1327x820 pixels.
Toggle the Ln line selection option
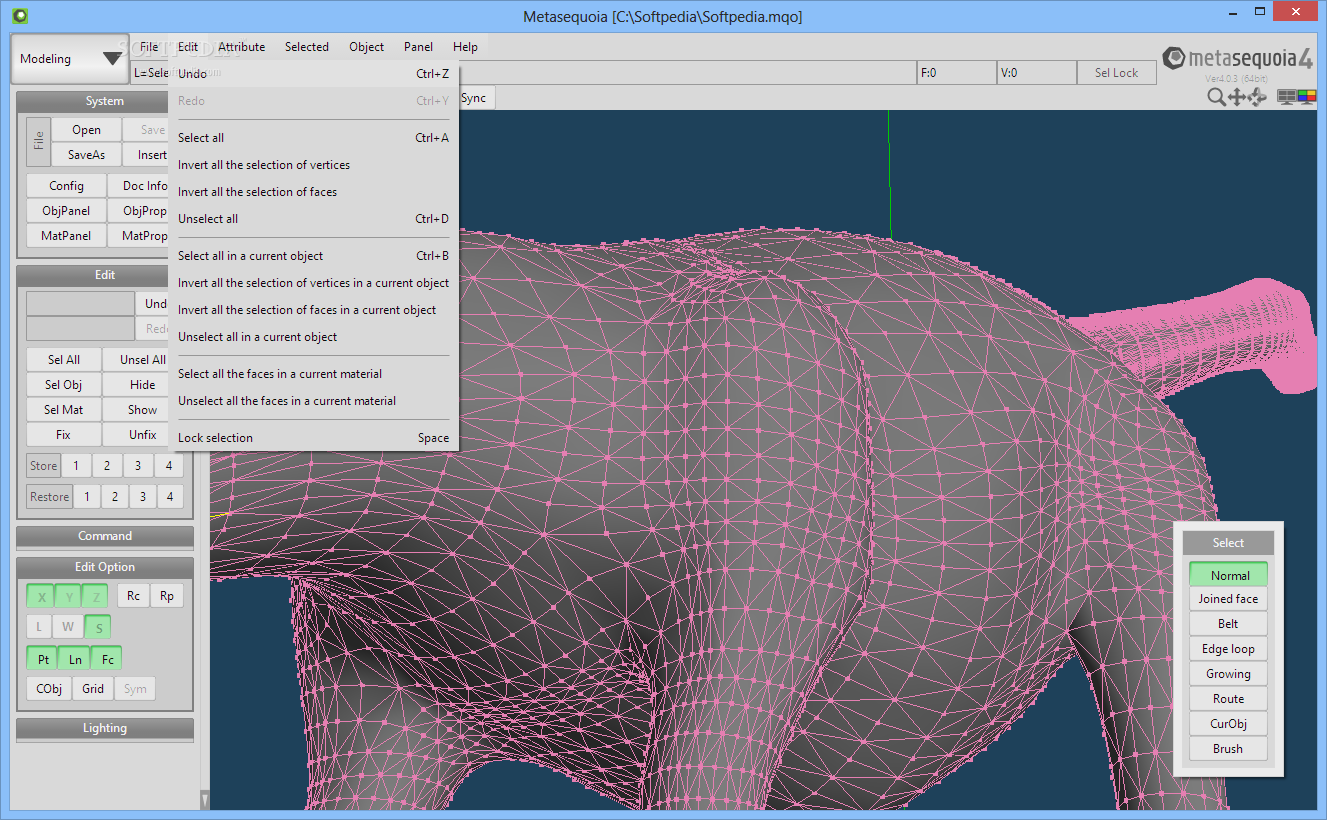pyautogui.click(x=75, y=659)
